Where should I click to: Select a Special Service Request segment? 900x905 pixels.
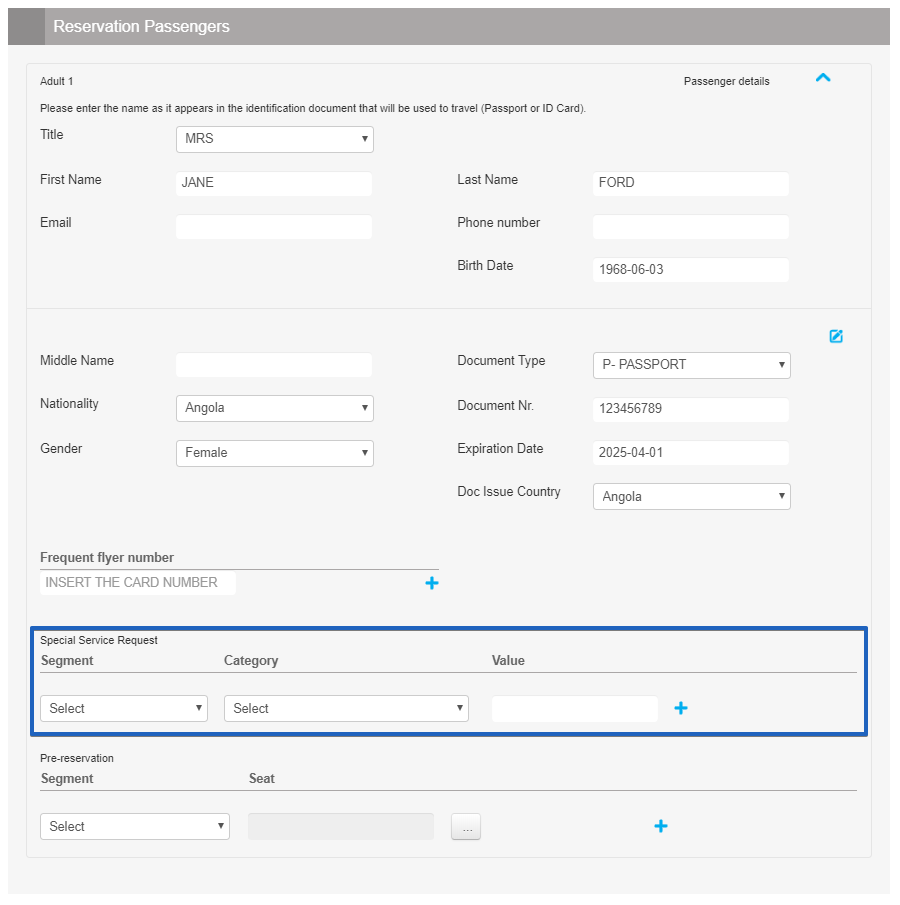[x=124, y=708]
